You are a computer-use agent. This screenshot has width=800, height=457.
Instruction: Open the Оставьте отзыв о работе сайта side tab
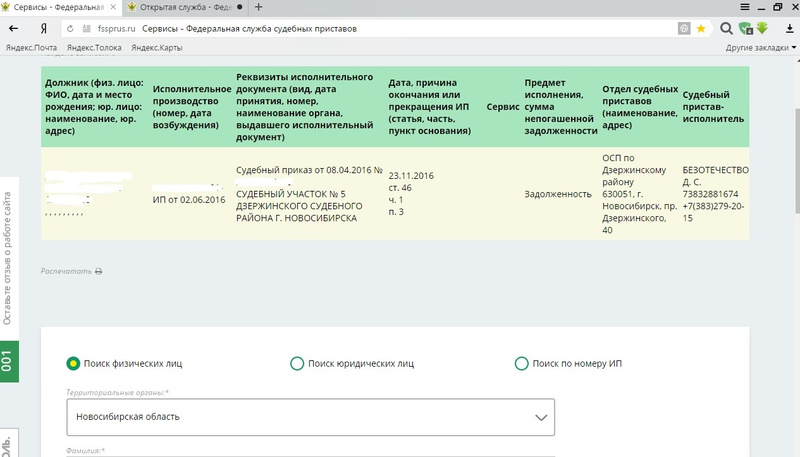[7, 258]
